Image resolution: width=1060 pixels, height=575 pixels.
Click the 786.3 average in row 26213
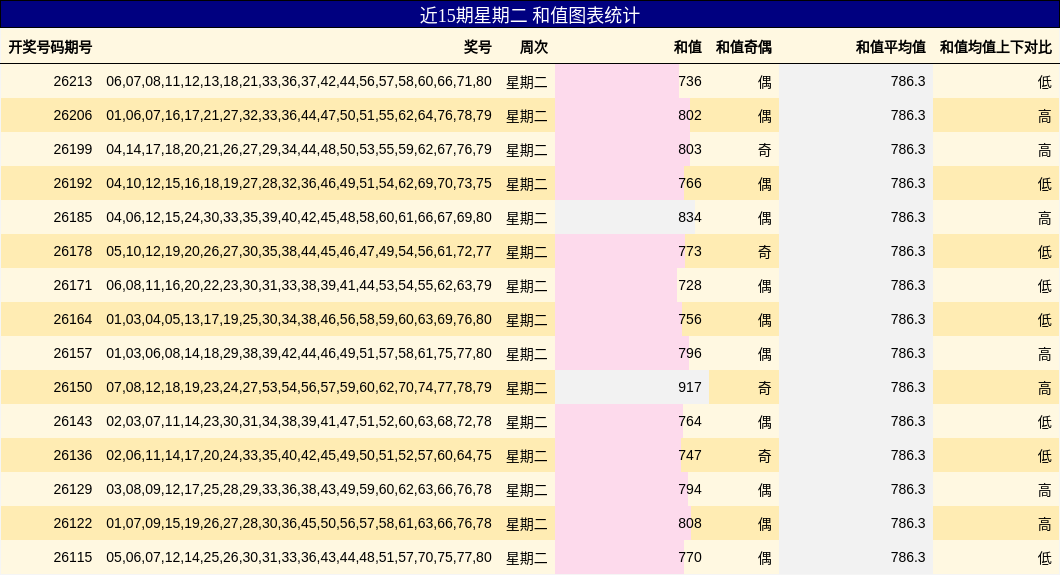pos(908,82)
